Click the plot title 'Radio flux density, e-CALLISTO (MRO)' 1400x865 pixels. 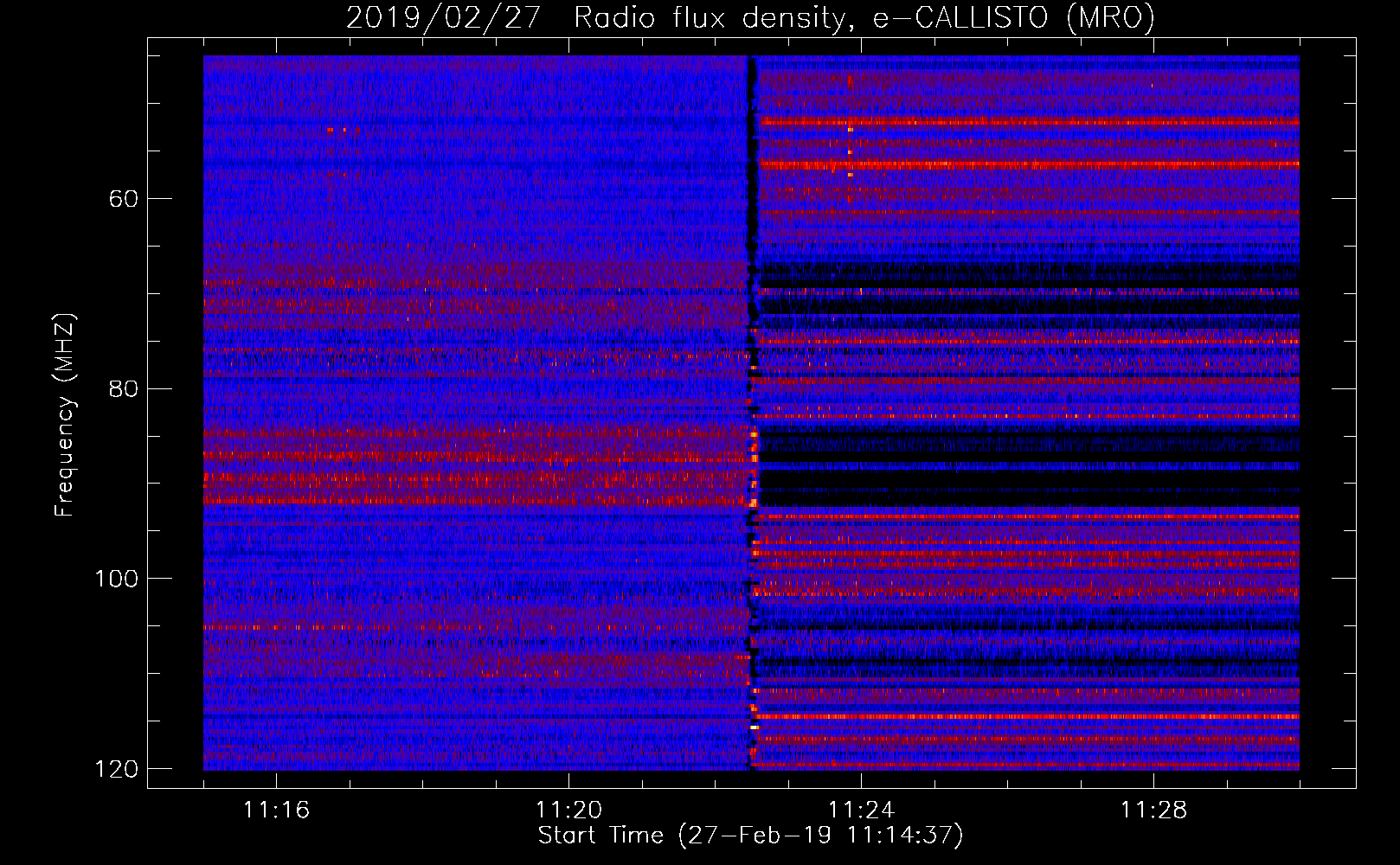(864, 17)
